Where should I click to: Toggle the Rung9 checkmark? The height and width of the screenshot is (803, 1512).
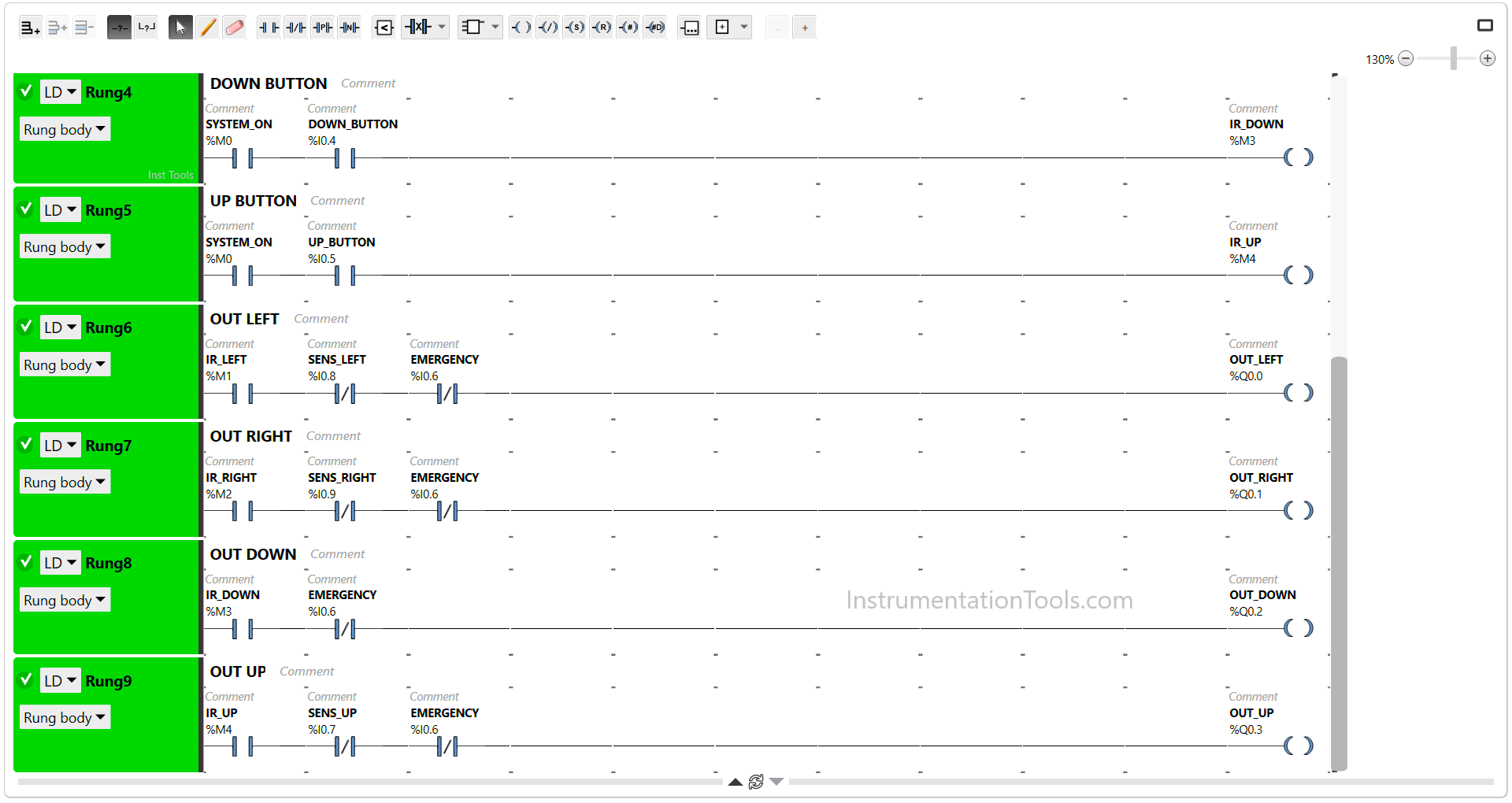26,679
